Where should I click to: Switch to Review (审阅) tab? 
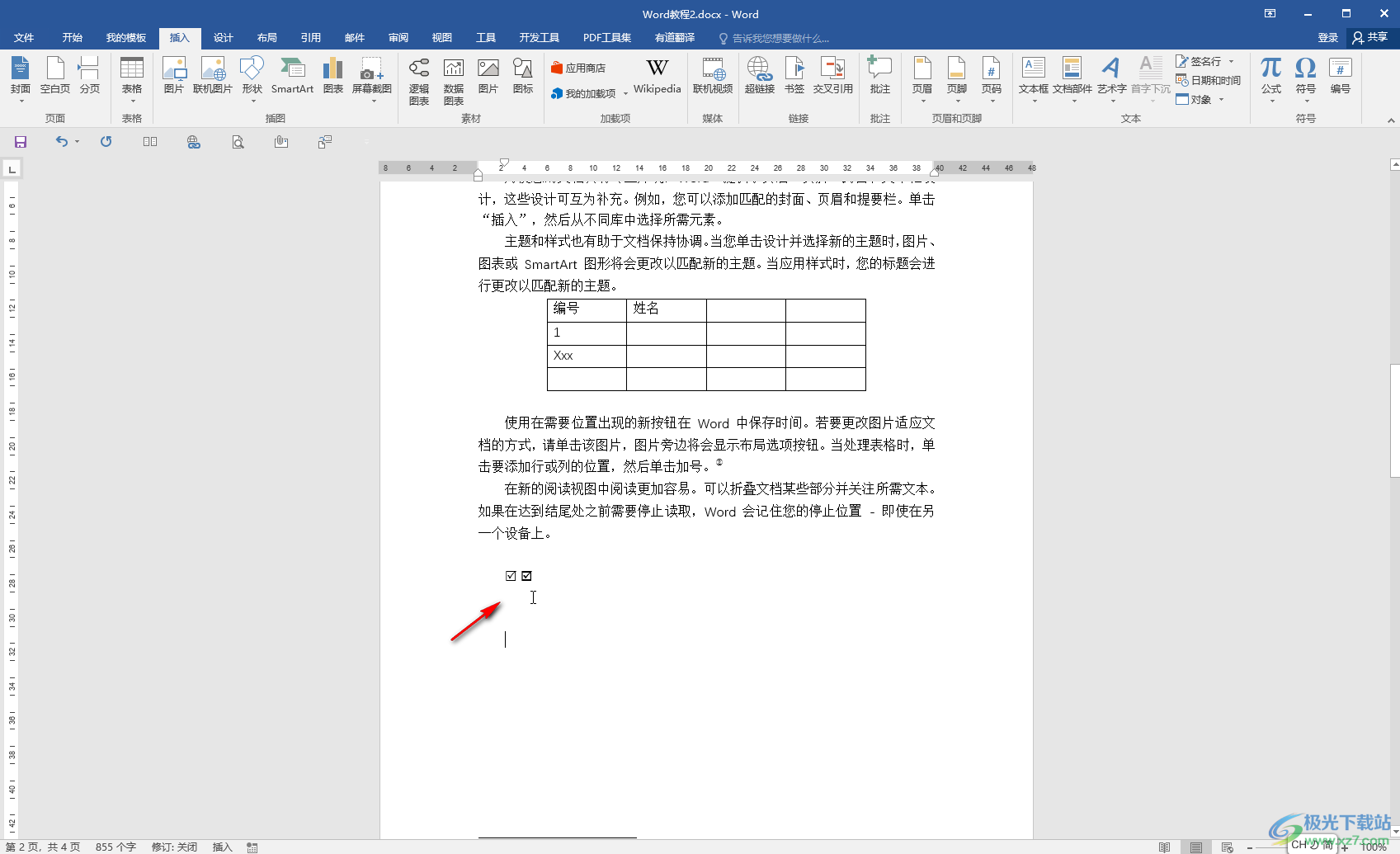[398, 38]
